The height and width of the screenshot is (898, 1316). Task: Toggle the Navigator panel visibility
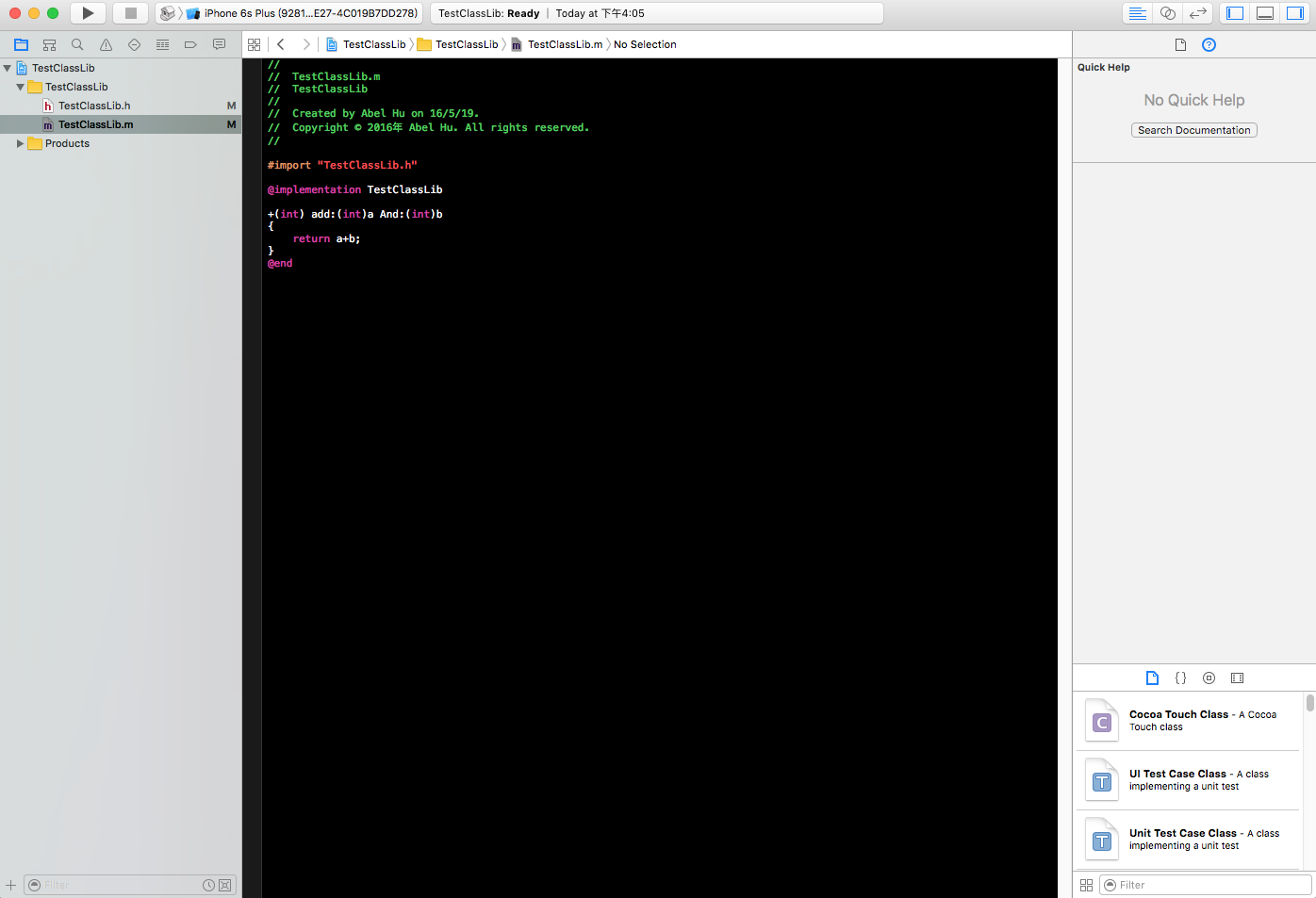pyautogui.click(x=1235, y=13)
